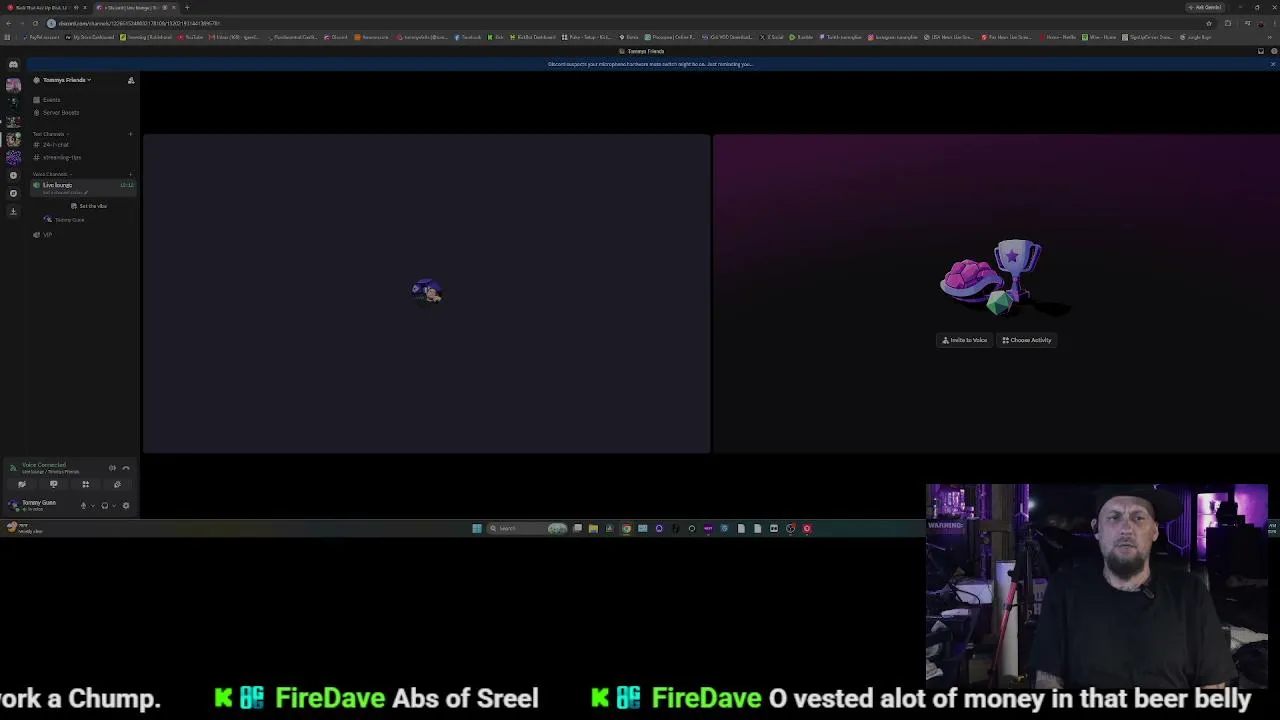Turn on camera in the voice panel
This screenshot has width=1280, height=720.
(x=22, y=485)
